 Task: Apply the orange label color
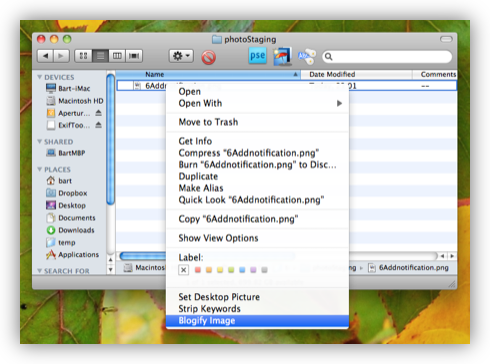pos(209,270)
